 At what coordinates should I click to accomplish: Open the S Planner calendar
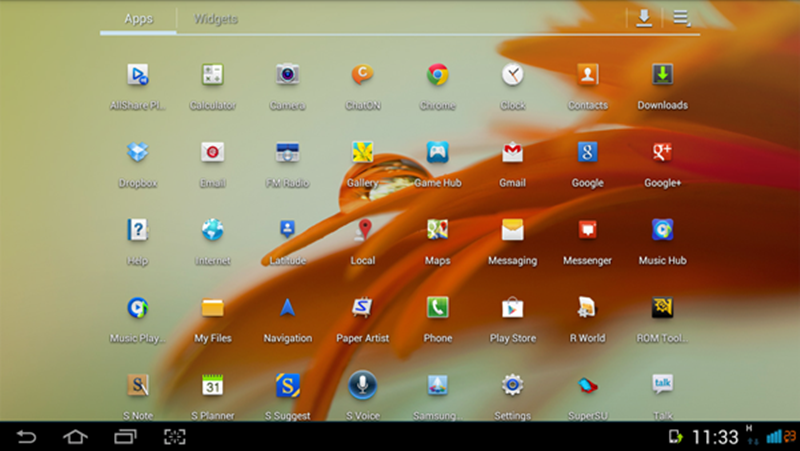tap(213, 385)
